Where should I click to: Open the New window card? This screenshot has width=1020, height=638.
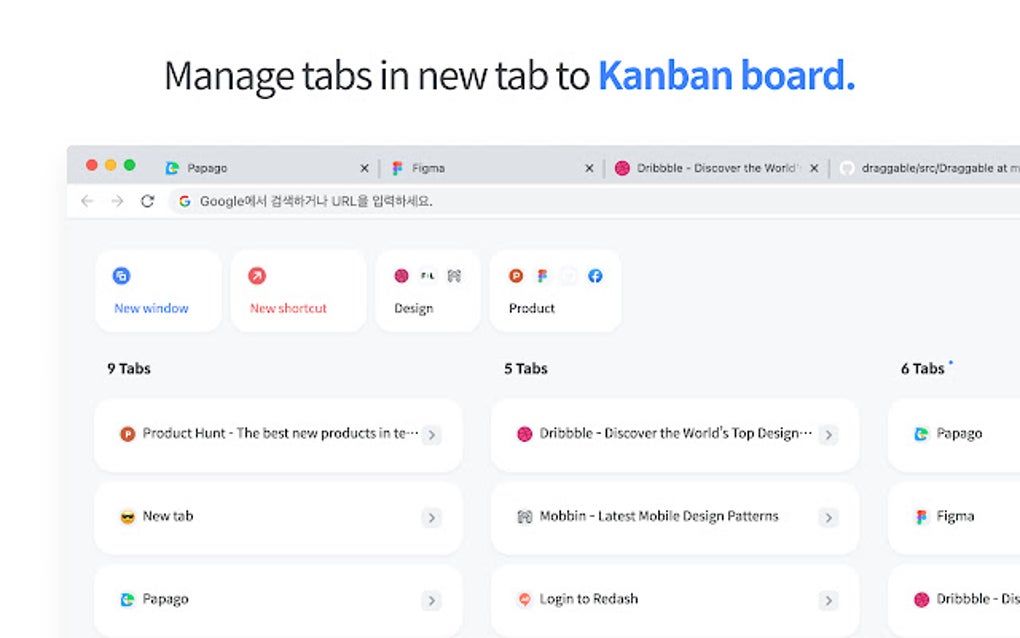coord(158,290)
